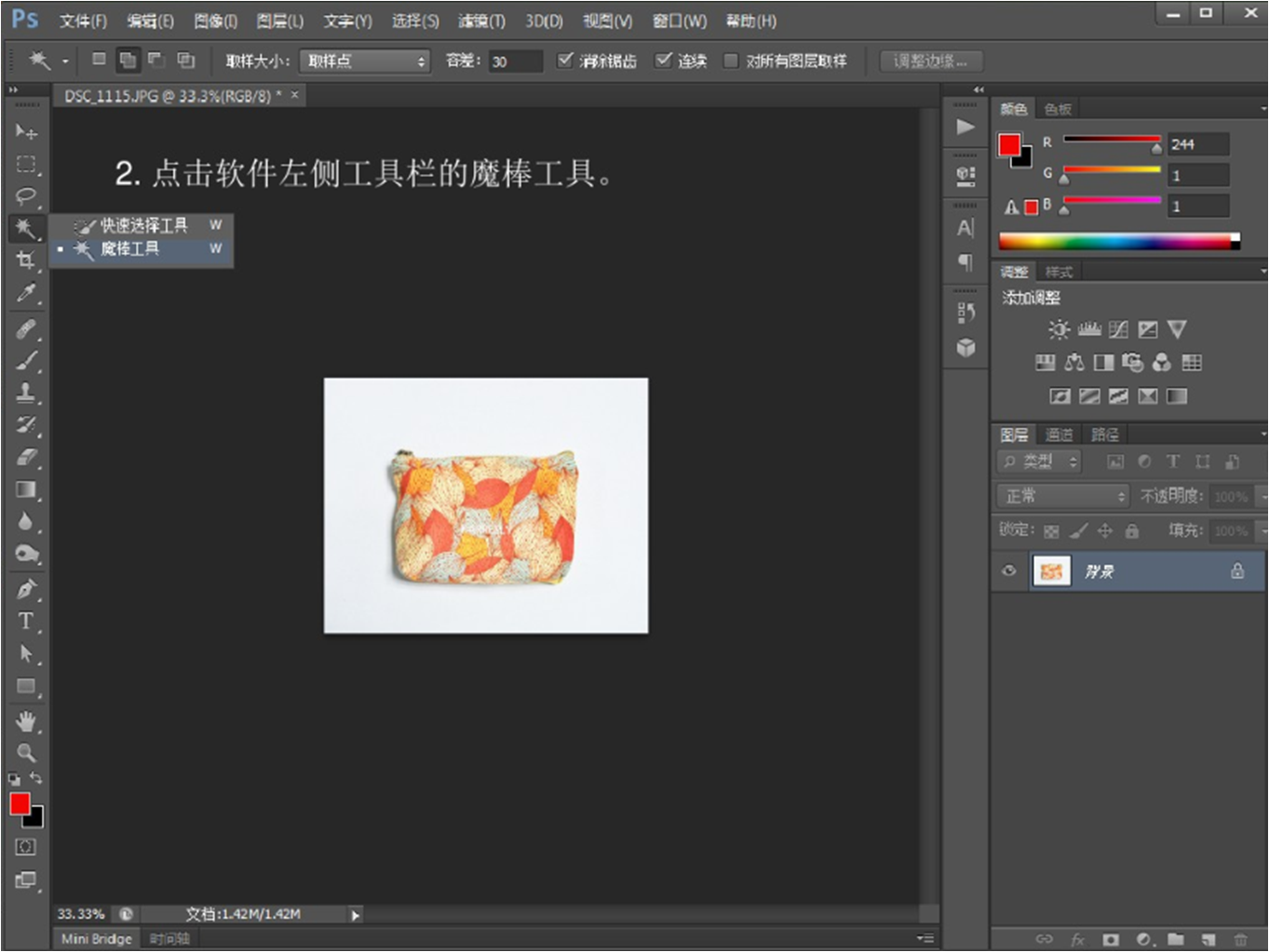1269x952 pixels.
Task: Open the 正常 blend mode dropdown
Action: [x=1062, y=496]
